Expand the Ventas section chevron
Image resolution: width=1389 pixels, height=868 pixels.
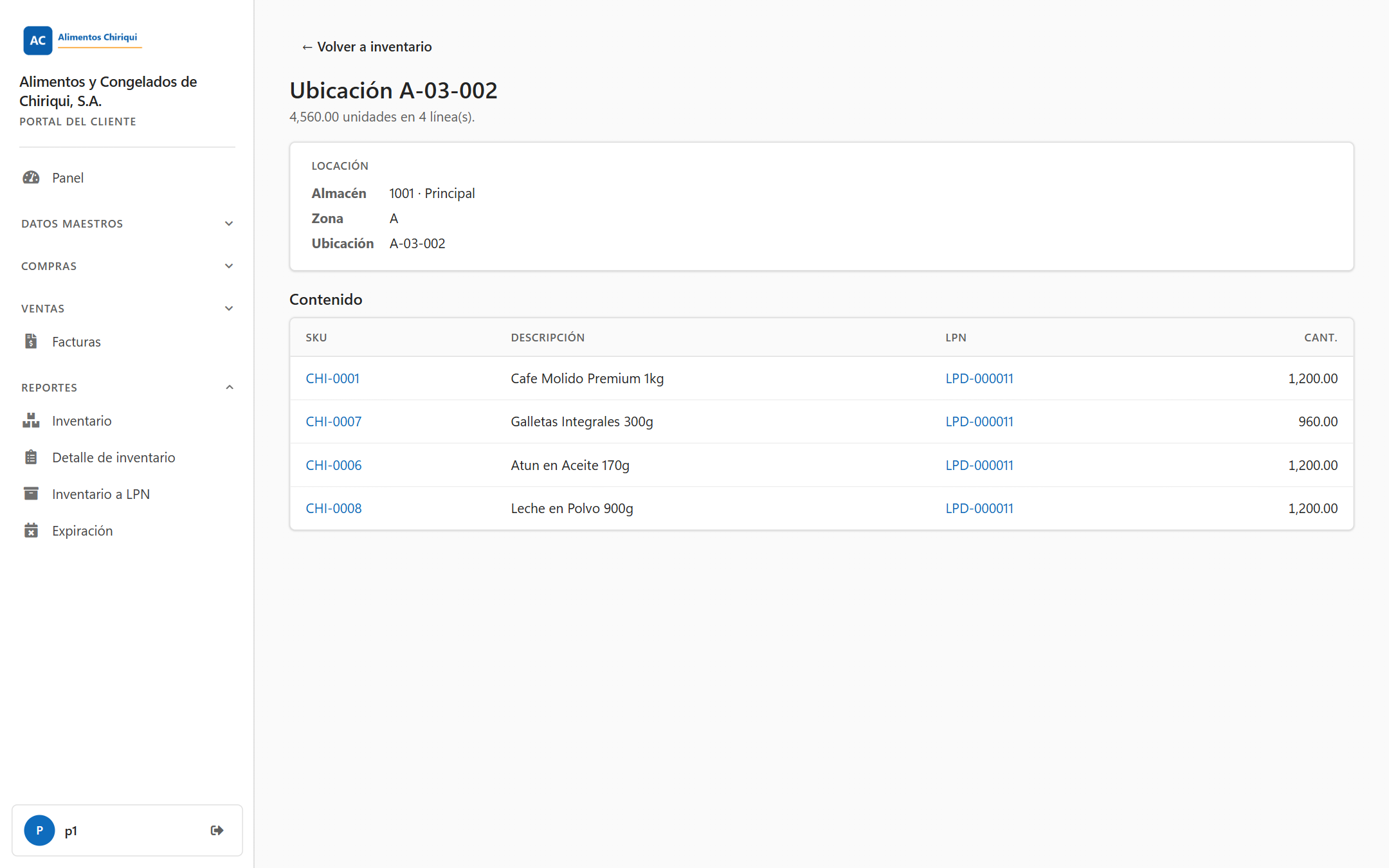[x=229, y=309]
